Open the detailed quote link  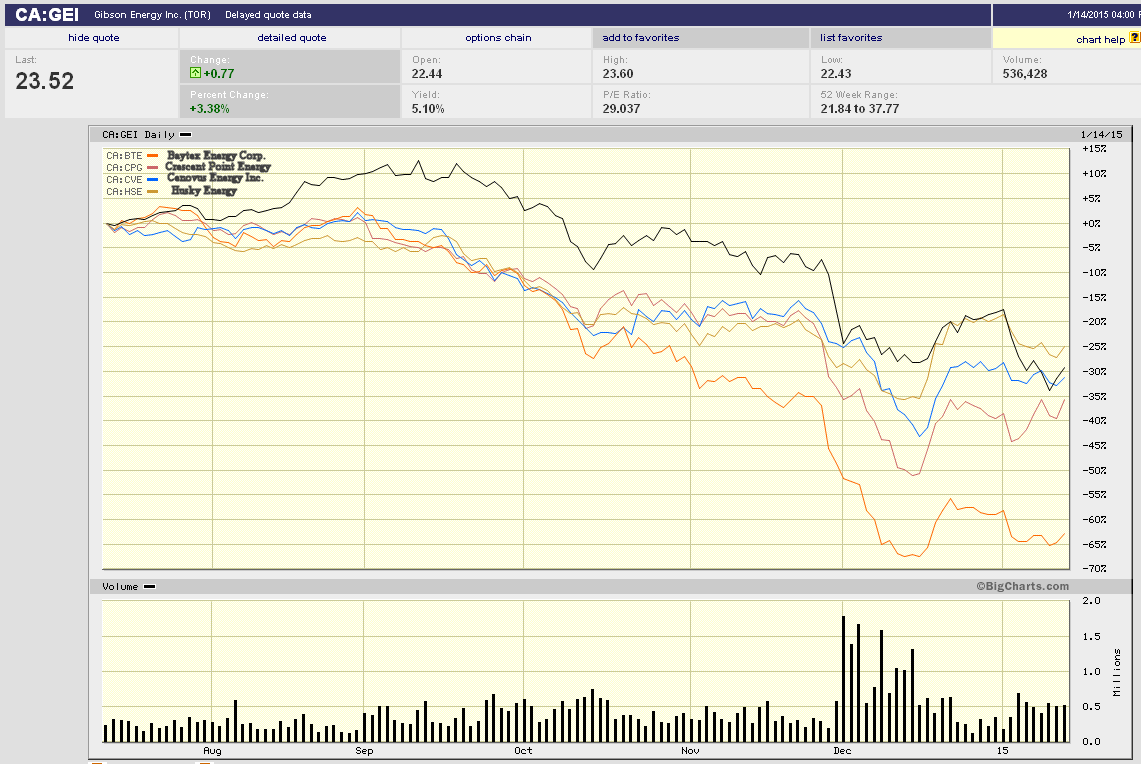pyautogui.click(x=292, y=38)
